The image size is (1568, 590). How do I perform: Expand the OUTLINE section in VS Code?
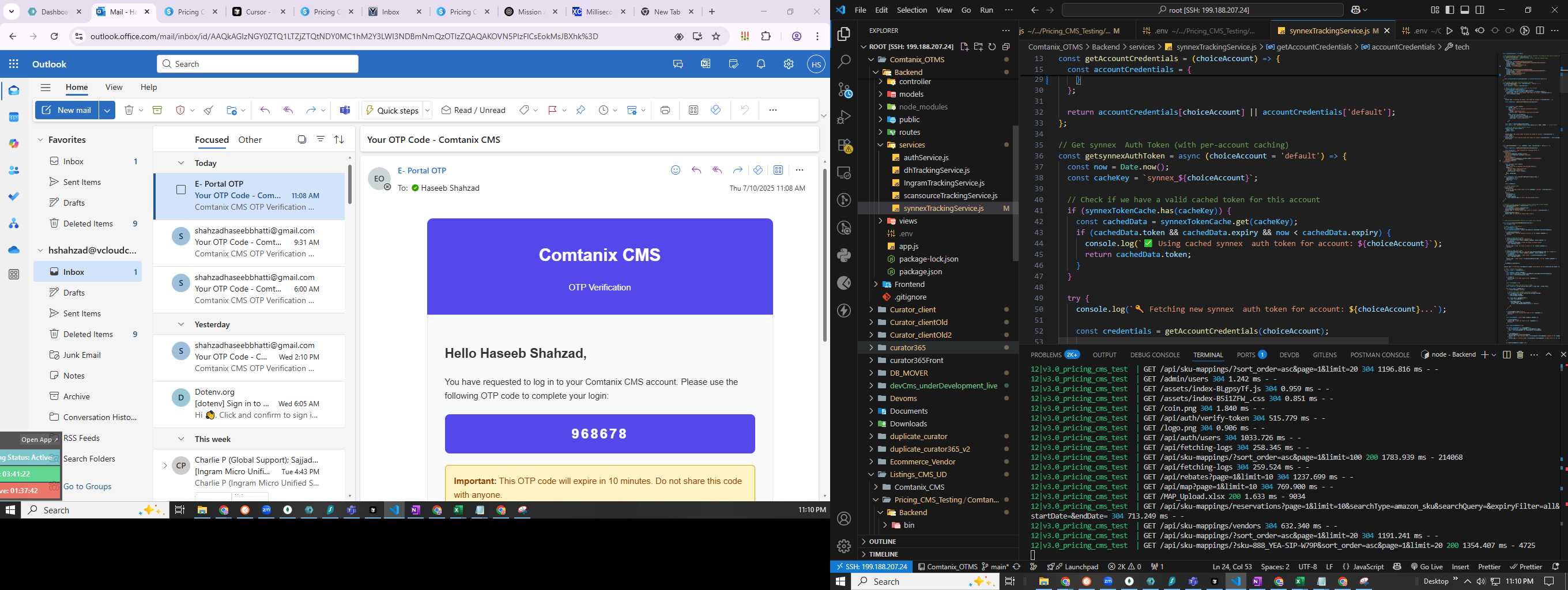938,542
